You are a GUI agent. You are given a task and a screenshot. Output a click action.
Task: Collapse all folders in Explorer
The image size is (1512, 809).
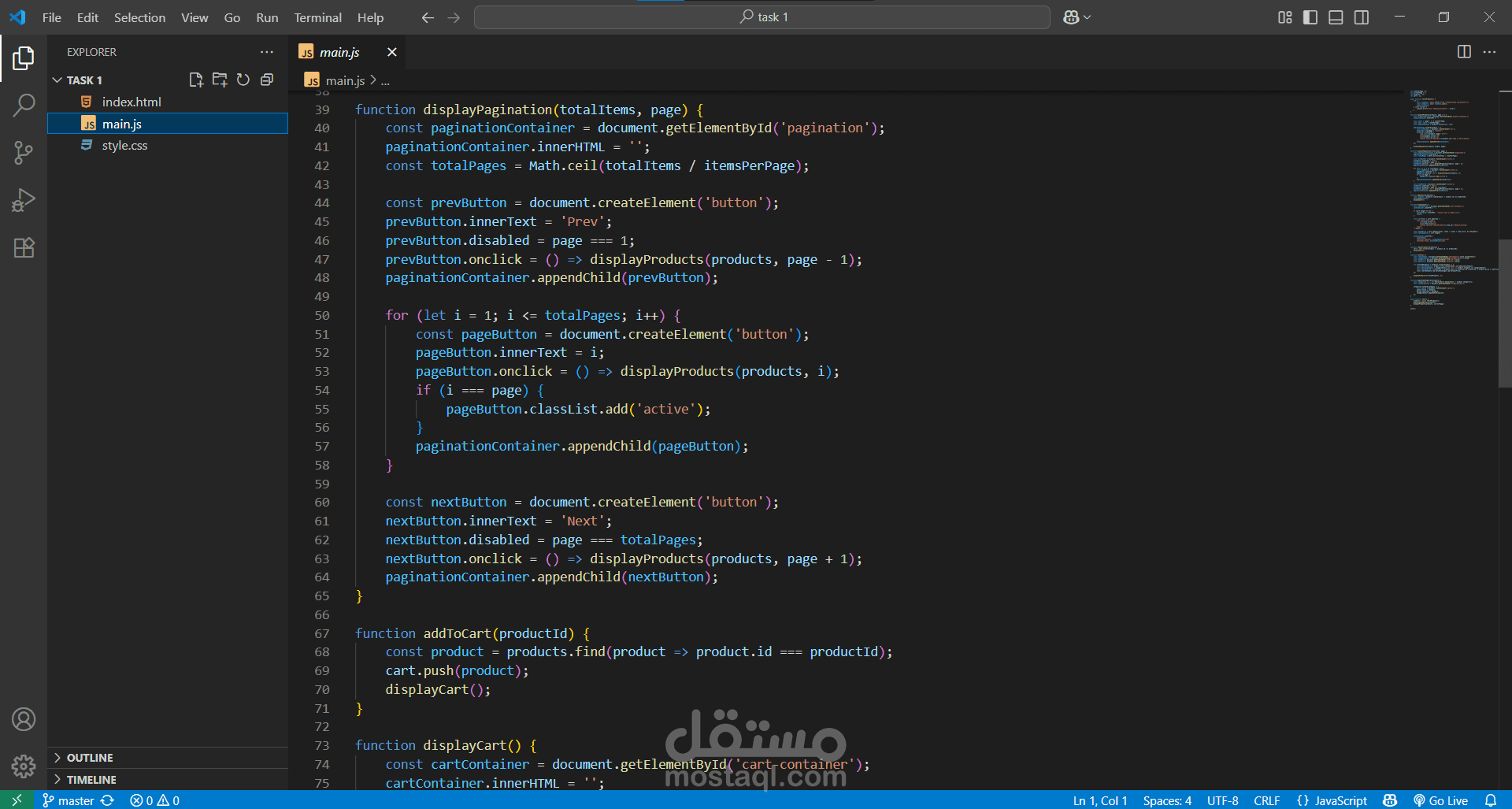point(267,80)
